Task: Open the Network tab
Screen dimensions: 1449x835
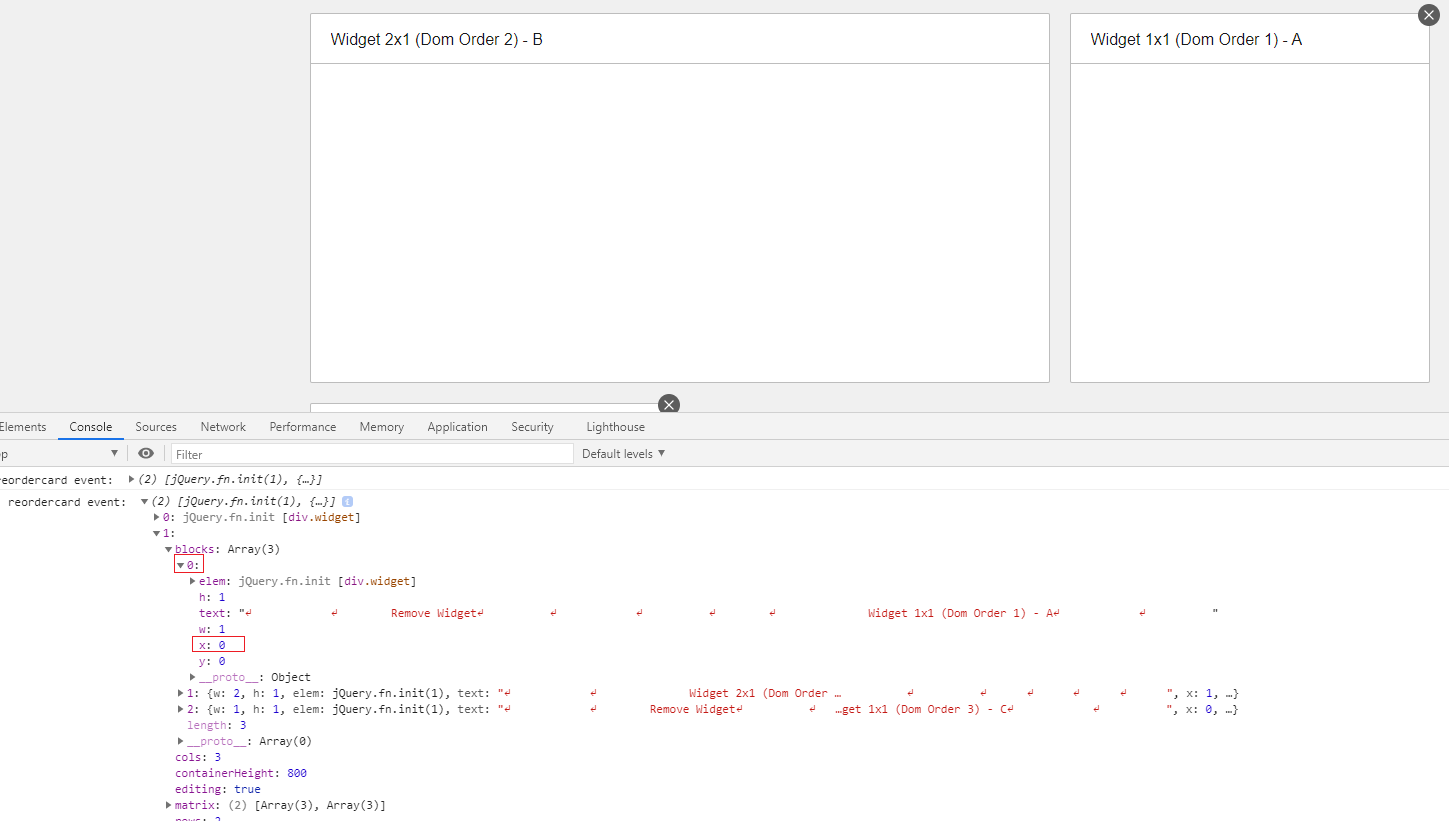Action: click(223, 427)
